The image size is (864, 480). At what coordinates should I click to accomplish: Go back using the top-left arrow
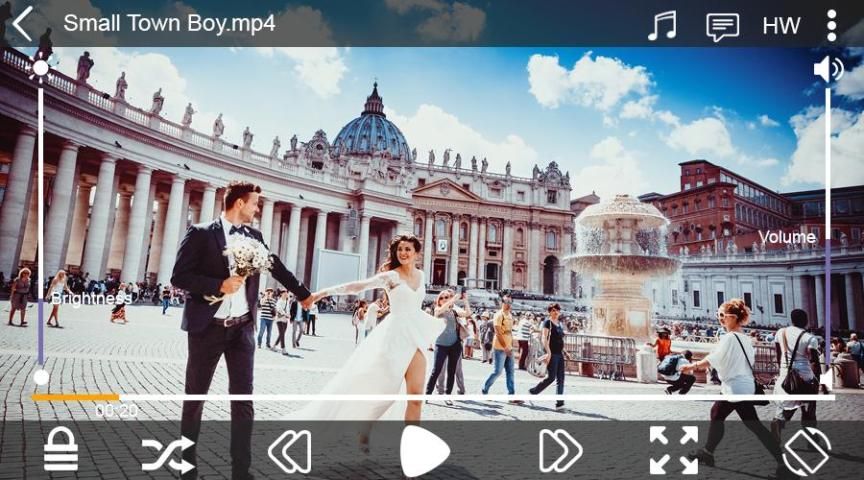click(23, 24)
